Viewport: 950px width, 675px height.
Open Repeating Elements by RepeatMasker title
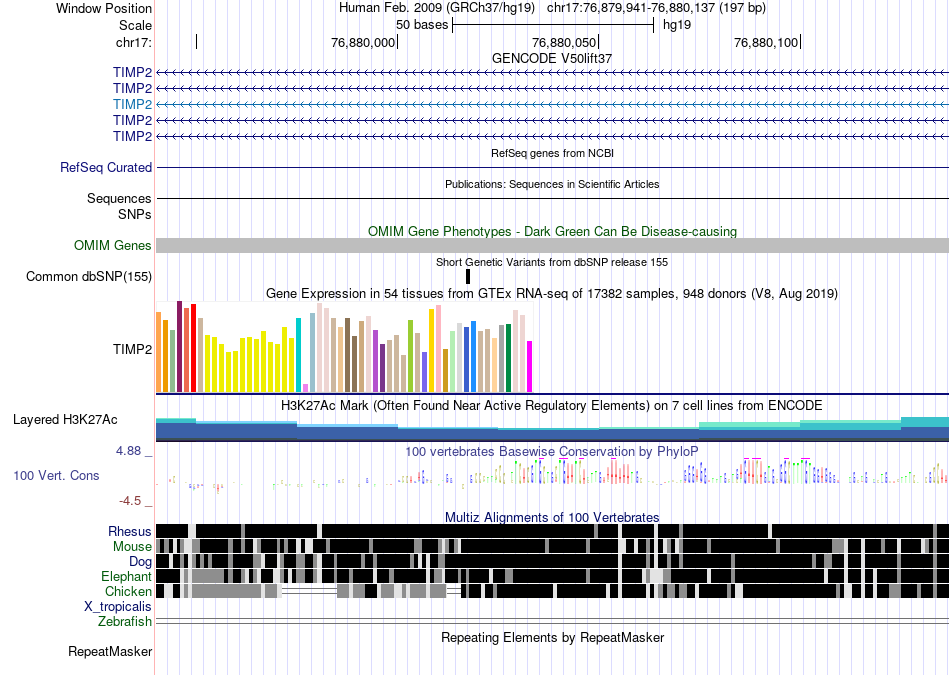pos(552,637)
